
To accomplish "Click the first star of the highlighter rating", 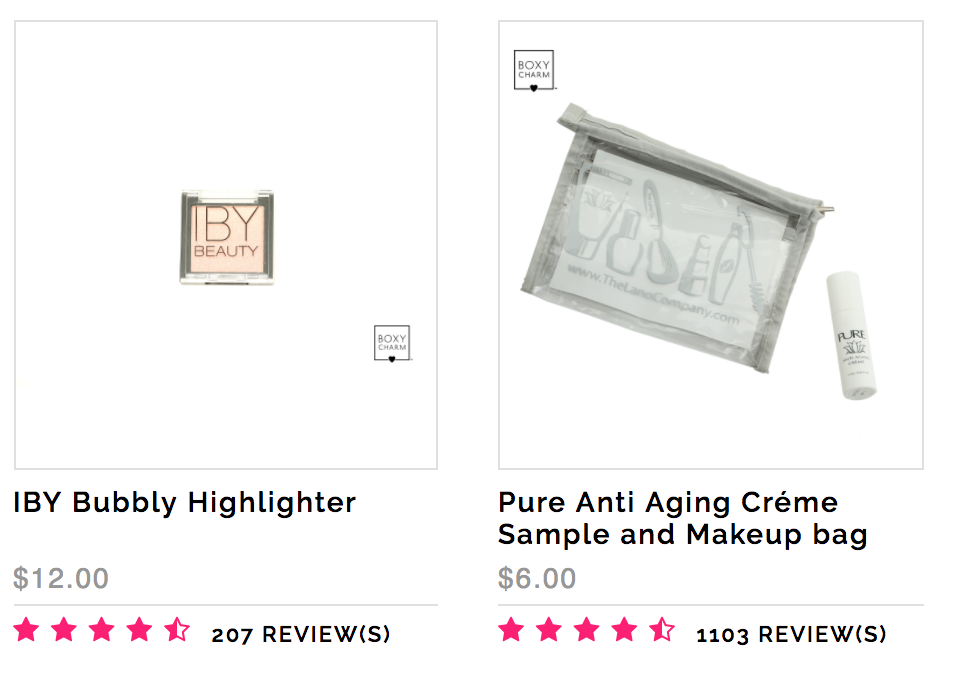I will click(x=26, y=630).
